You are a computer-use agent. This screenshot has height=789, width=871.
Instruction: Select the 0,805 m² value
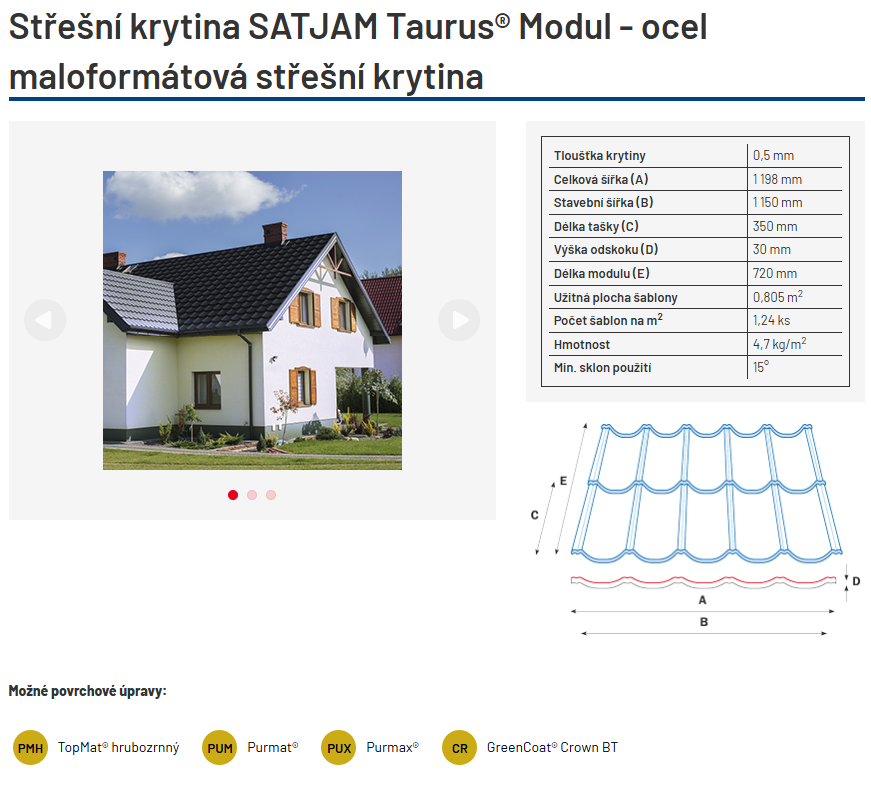[x=778, y=297]
